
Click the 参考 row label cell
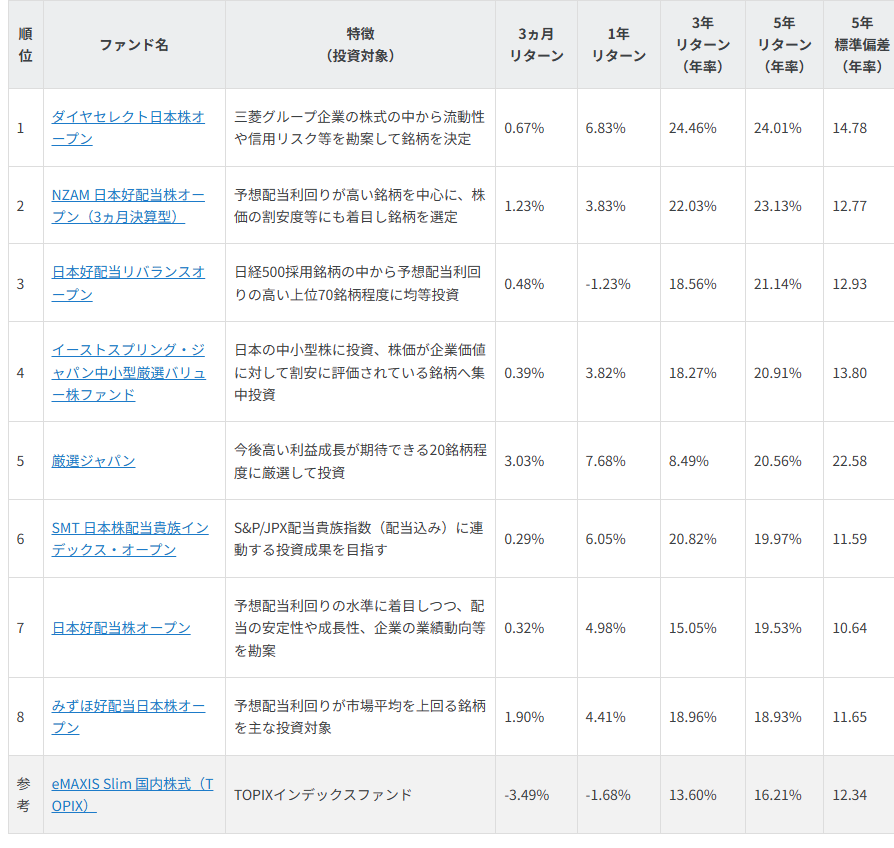pyautogui.click(x=24, y=795)
